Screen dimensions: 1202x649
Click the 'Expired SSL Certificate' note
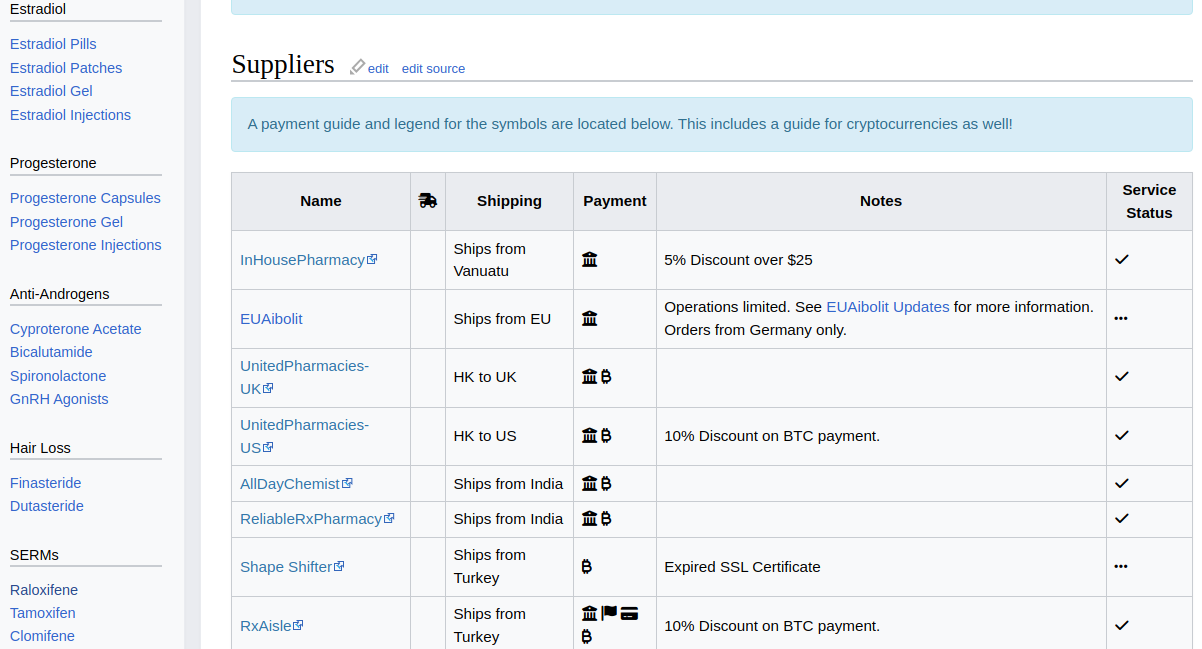coord(742,567)
